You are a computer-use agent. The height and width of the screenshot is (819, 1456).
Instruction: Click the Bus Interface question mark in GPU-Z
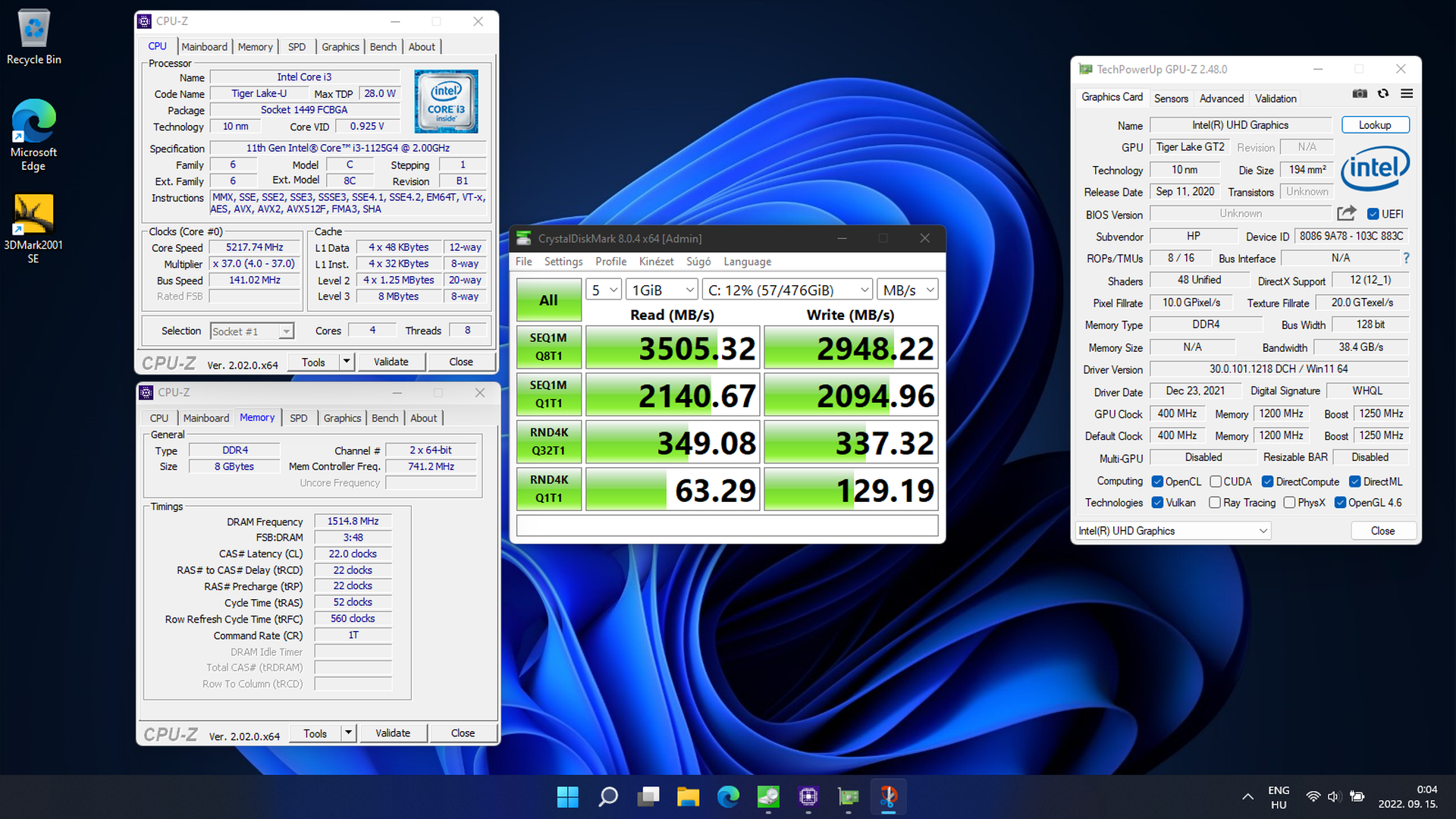[x=1406, y=258]
